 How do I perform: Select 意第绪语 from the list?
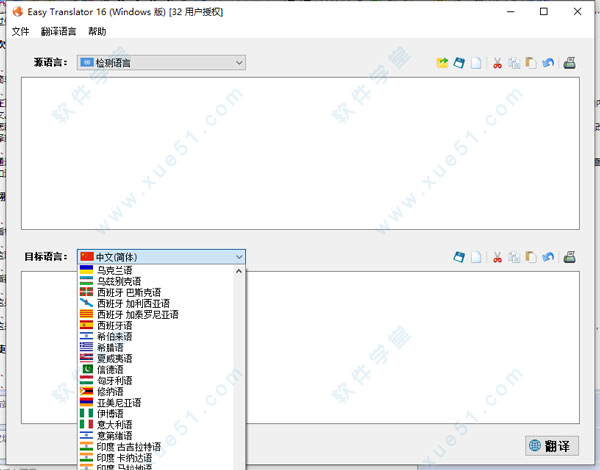point(156,436)
